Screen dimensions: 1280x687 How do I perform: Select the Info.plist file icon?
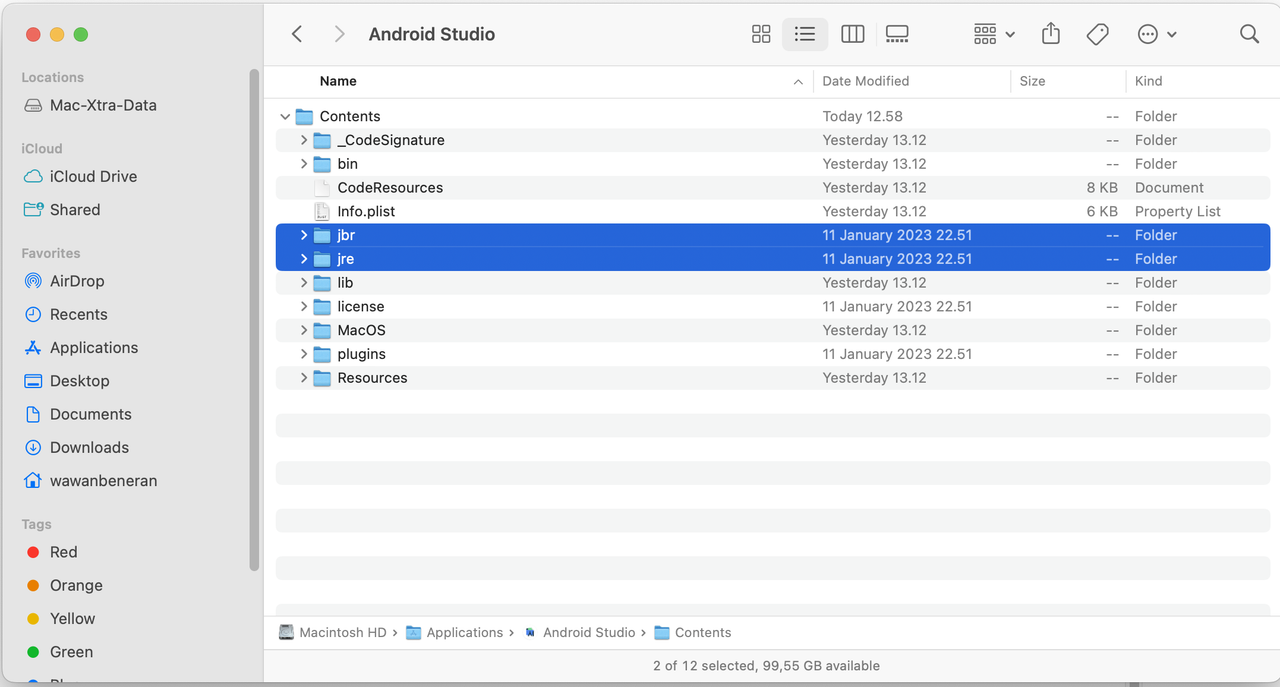[322, 211]
